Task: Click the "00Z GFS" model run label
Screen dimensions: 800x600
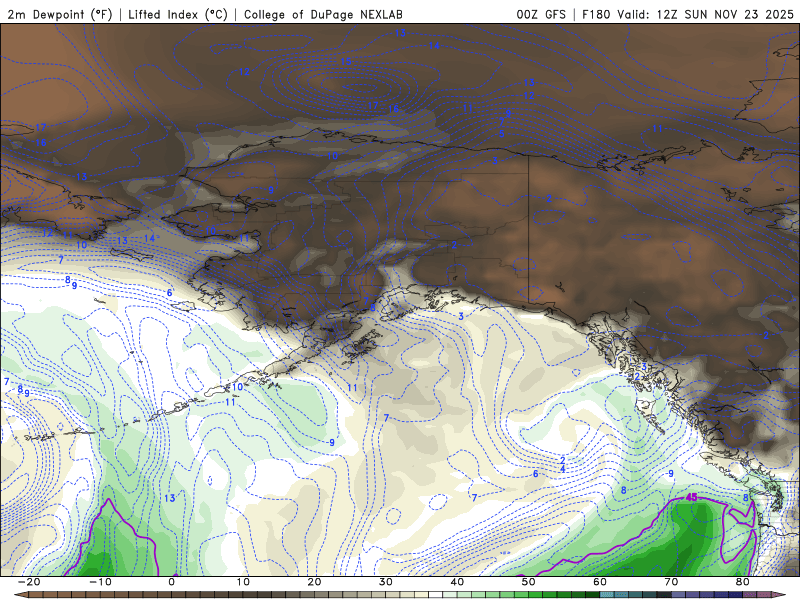Action: (541, 14)
